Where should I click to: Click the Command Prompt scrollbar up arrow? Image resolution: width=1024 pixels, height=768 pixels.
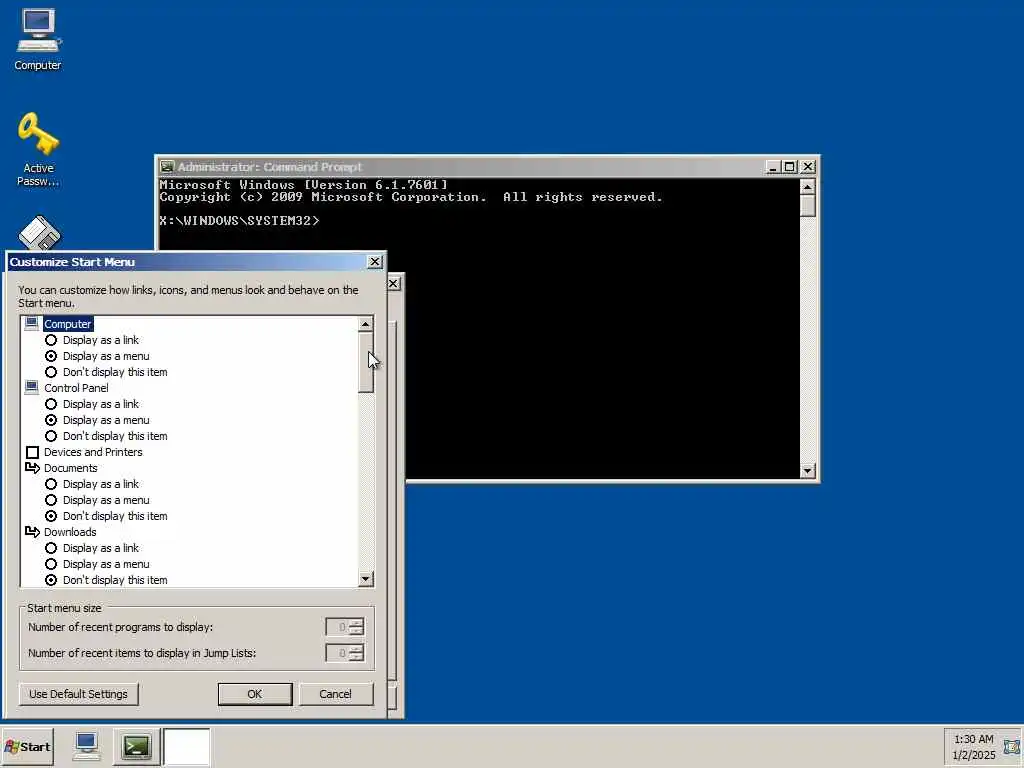point(808,187)
